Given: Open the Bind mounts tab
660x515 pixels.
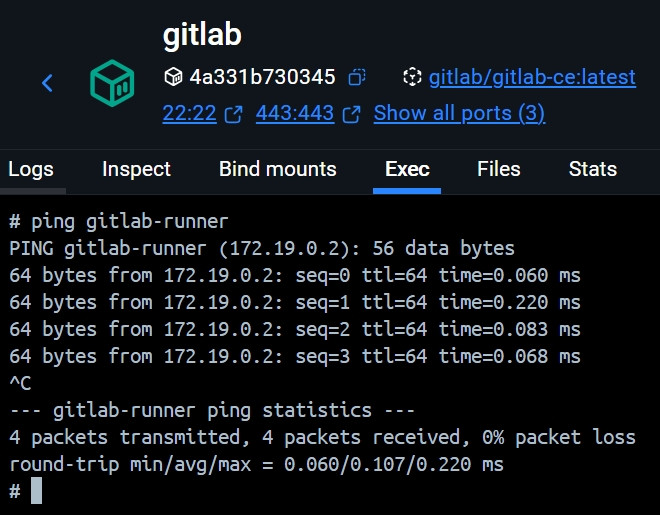Looking at the screenshot, I should [278, 170].
